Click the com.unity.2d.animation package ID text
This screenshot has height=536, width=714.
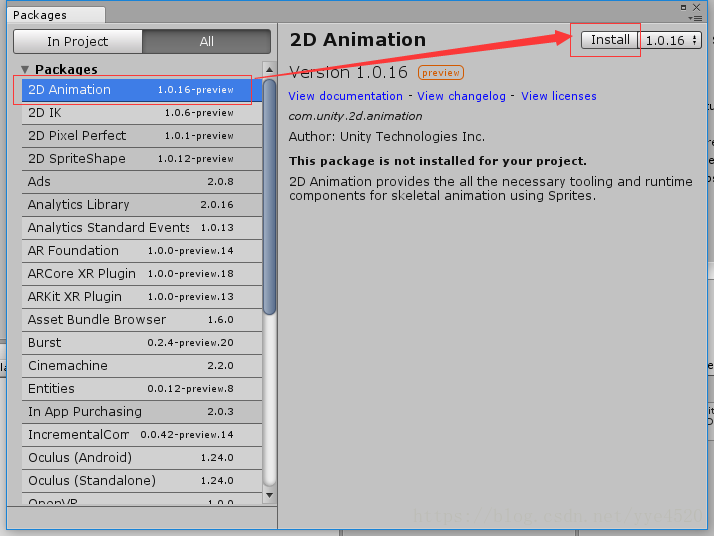(x=355, y=116)
